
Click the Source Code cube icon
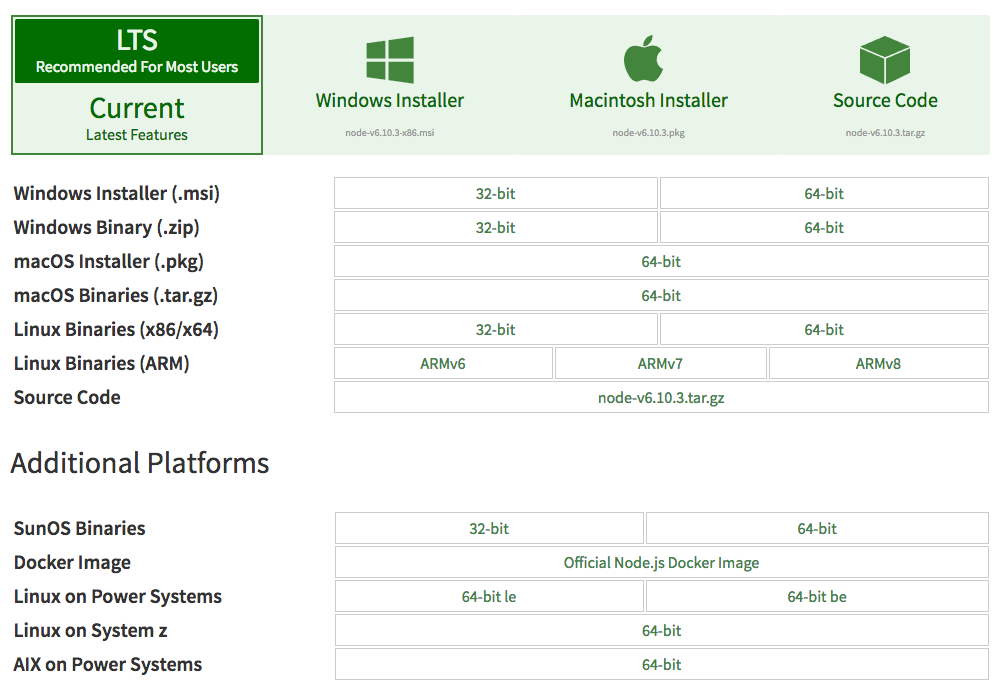point(885,60)
